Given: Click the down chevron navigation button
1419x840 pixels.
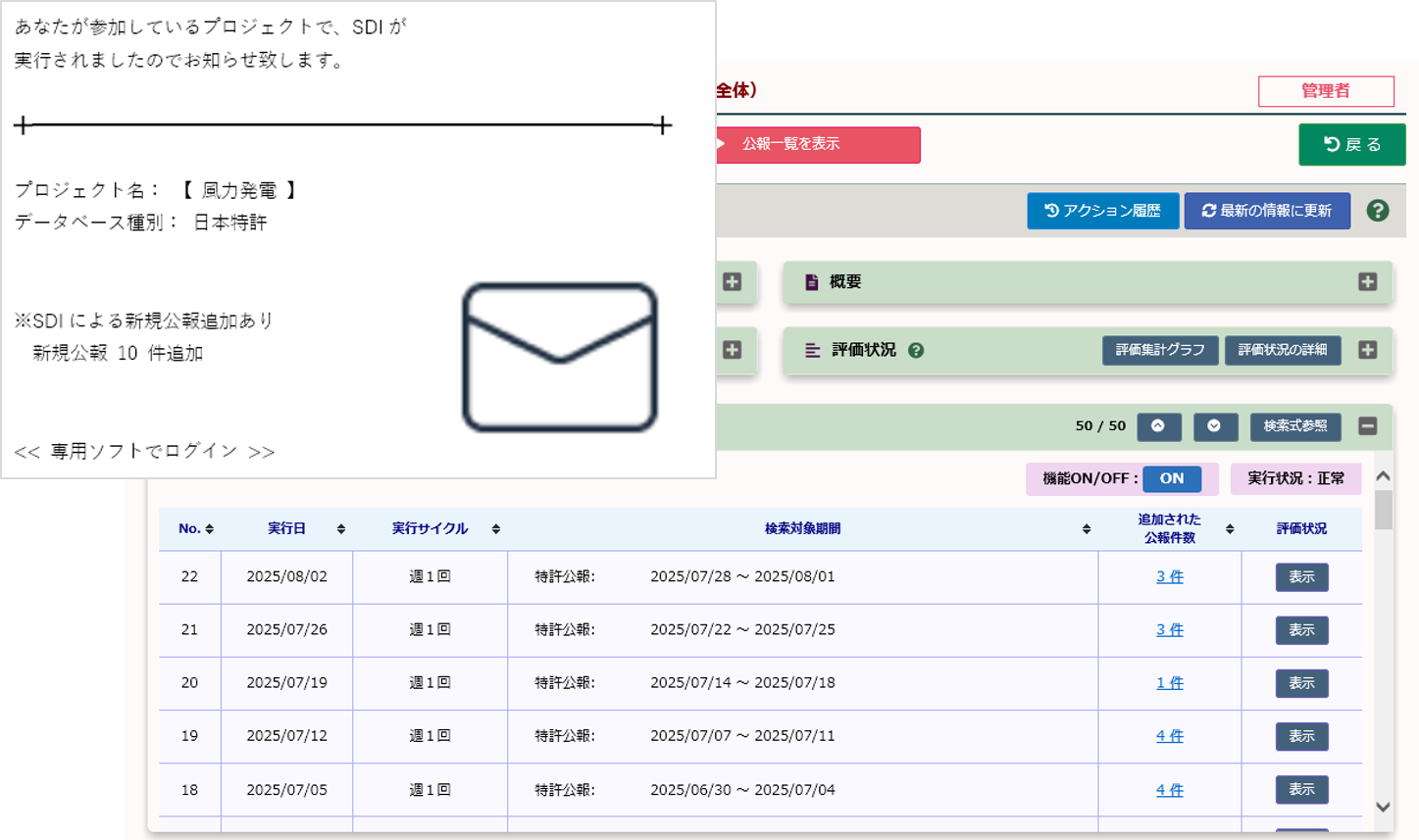Looking at the screenshot, I should tap(1215, 426).
